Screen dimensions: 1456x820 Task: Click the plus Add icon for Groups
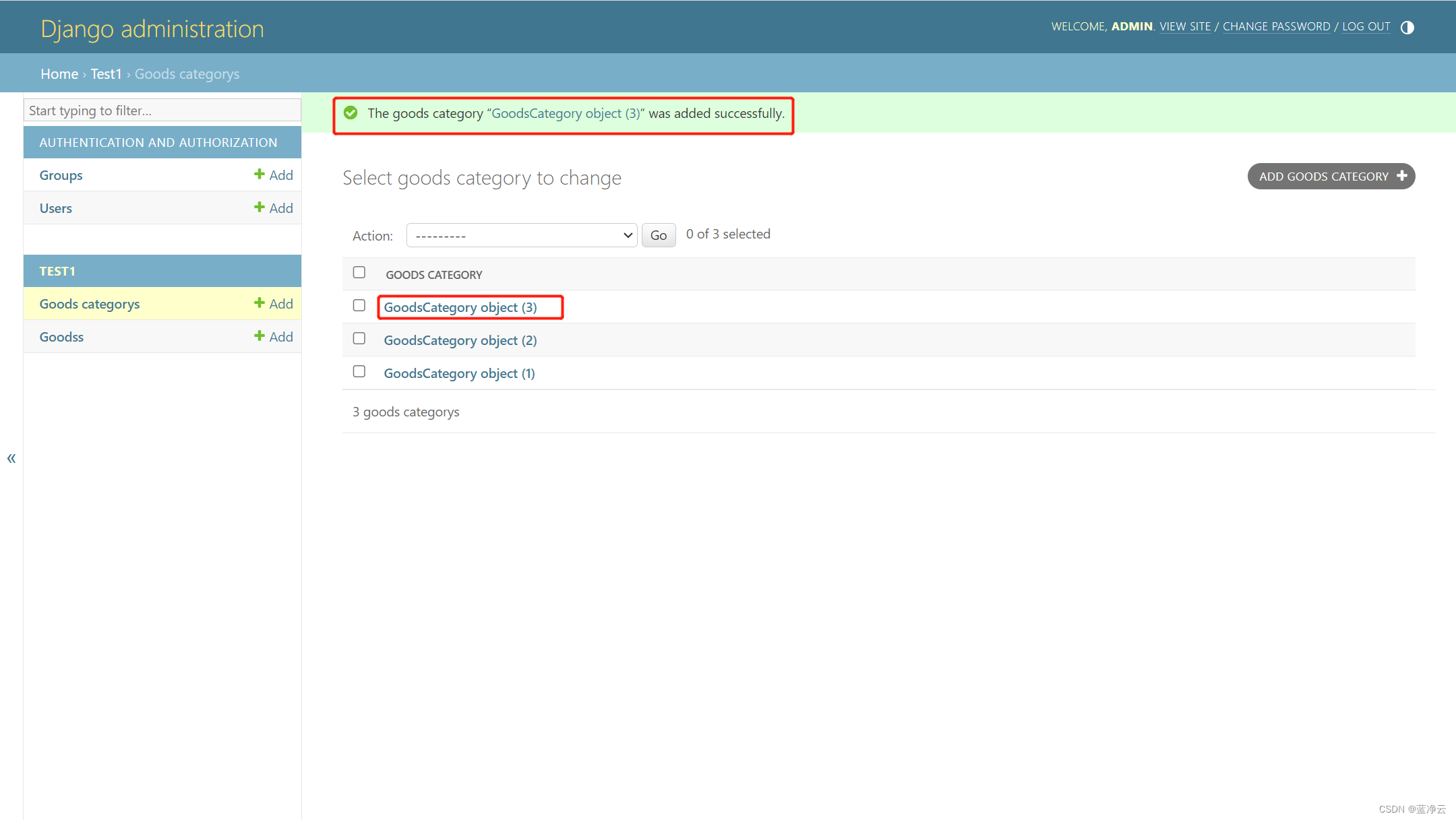pos(259,175)
